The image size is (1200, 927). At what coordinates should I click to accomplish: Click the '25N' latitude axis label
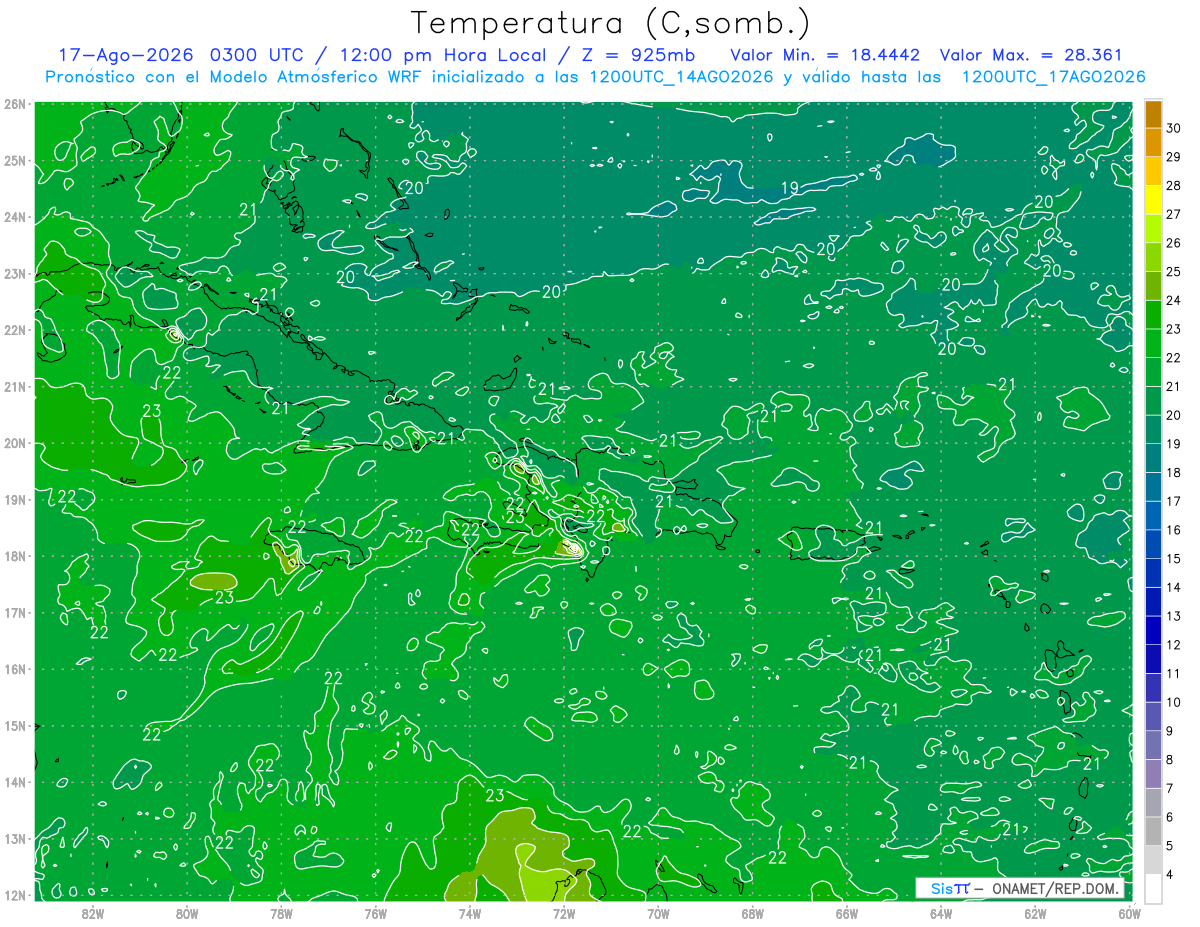(15, 160)
